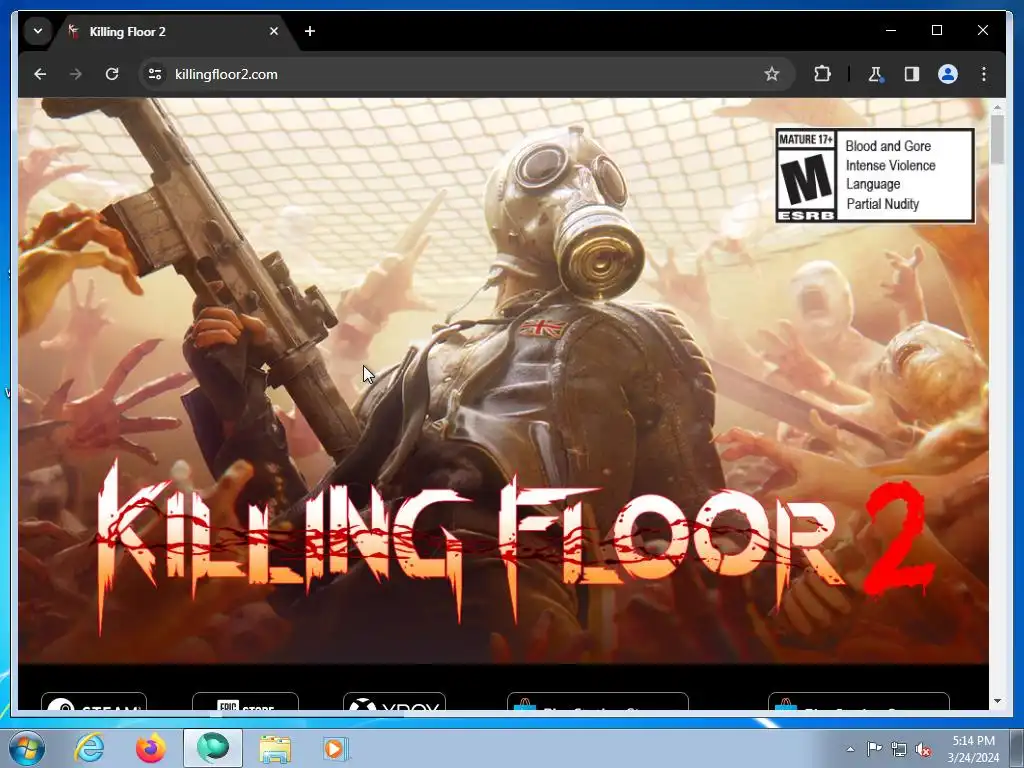Open Windows Explorer folder on taskbar
Screen dimensions: 1024x768
point(275,748)
